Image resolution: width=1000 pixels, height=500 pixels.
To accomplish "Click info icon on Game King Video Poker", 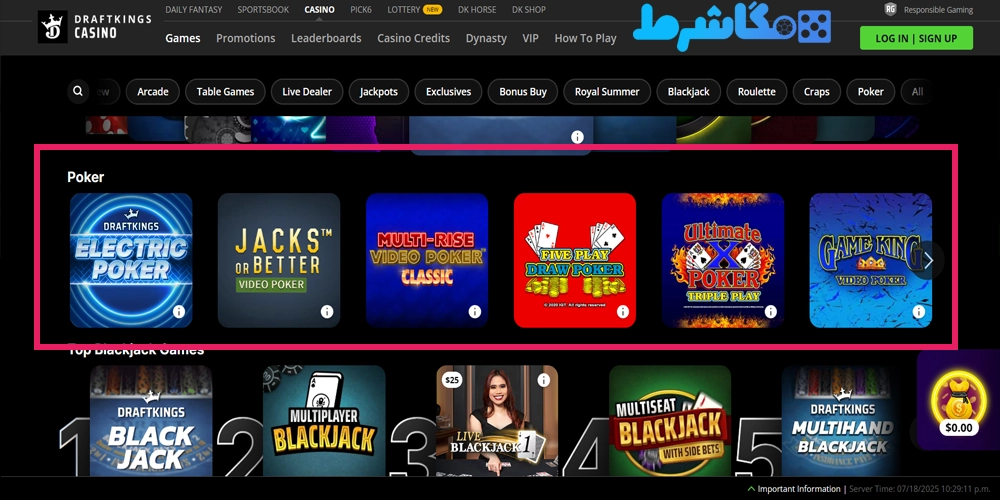I will (919, 312).
